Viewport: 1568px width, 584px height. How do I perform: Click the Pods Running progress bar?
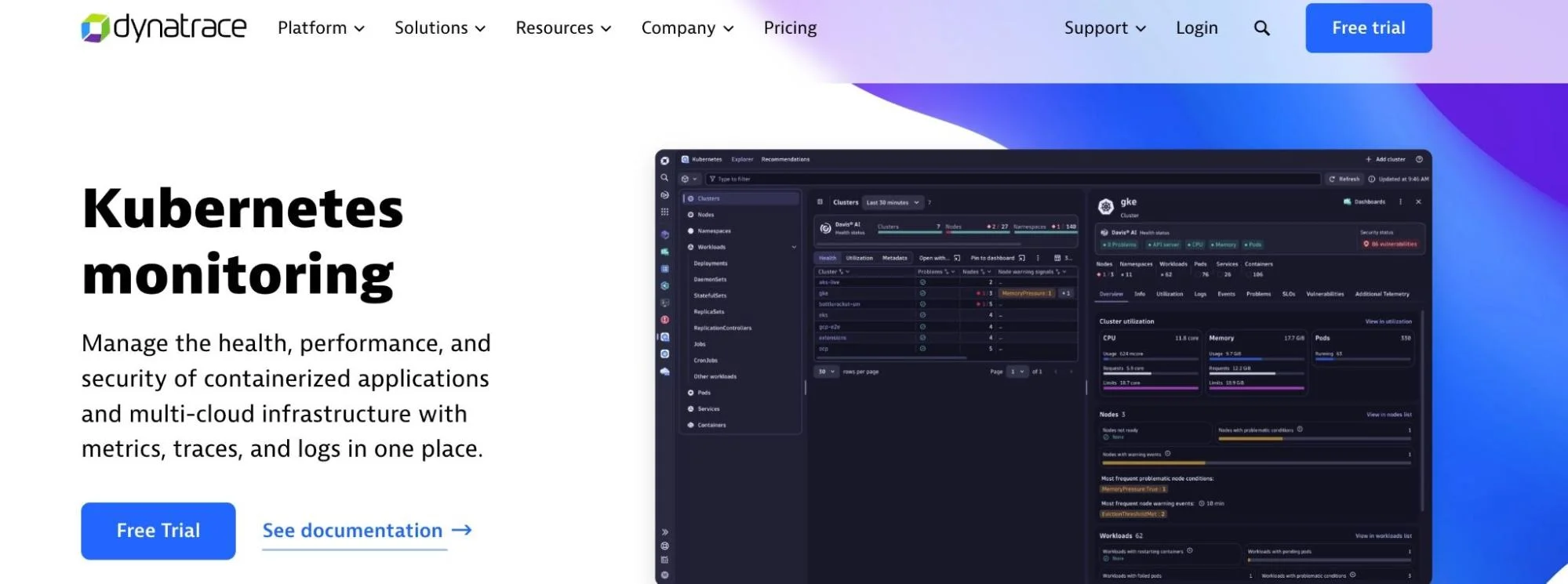pos(1363,360)
